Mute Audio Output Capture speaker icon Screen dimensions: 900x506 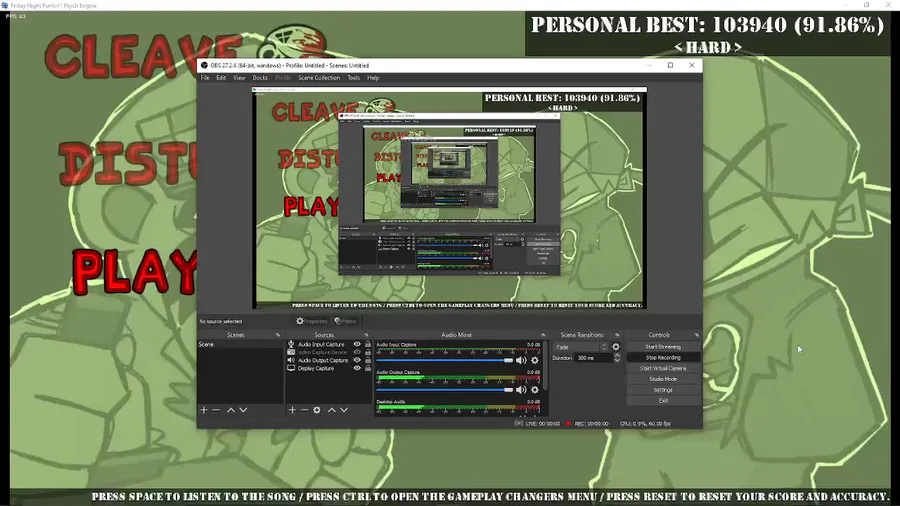tap(521, 390)
